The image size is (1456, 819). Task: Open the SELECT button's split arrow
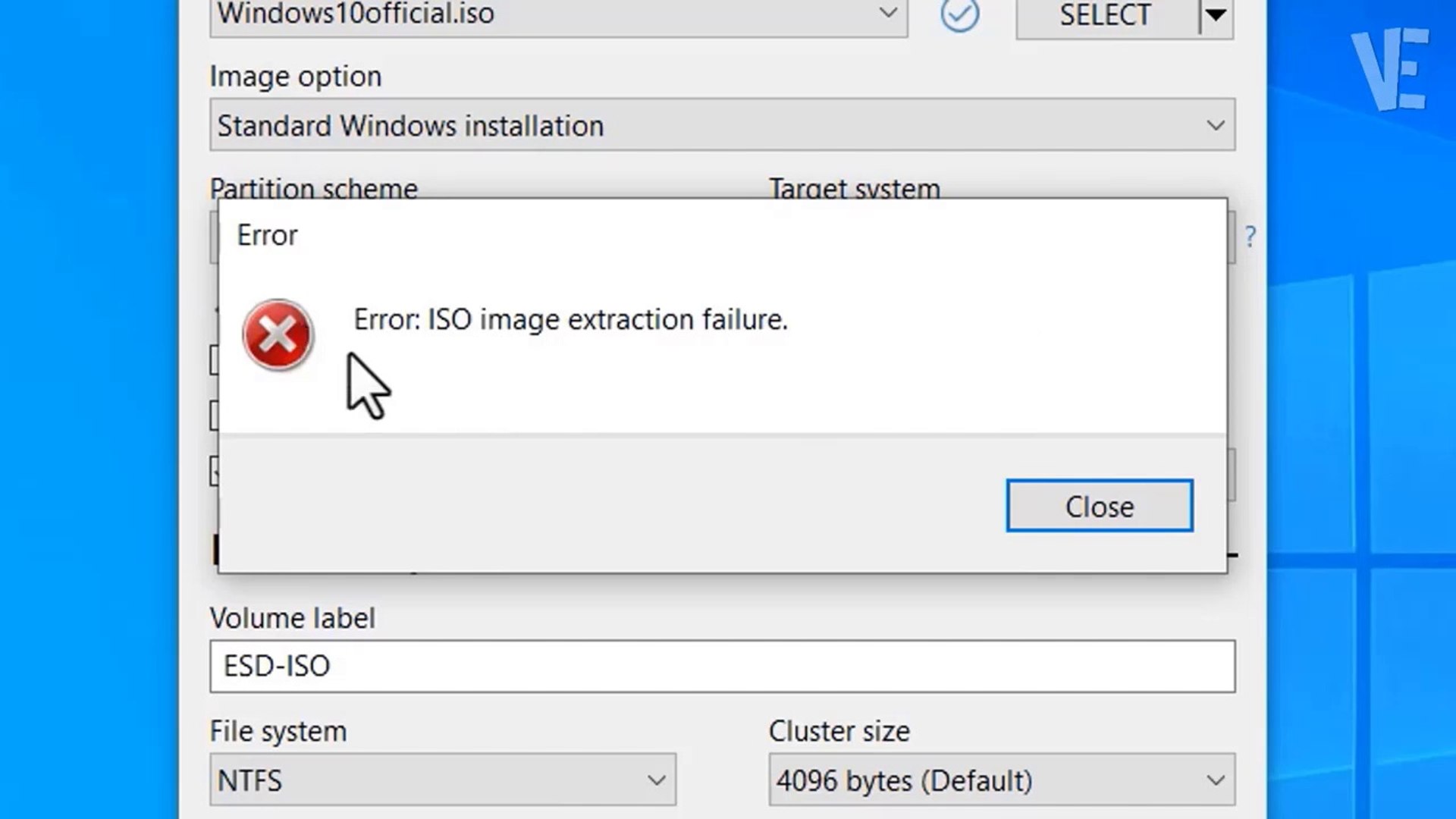(x=1216, y=15)
